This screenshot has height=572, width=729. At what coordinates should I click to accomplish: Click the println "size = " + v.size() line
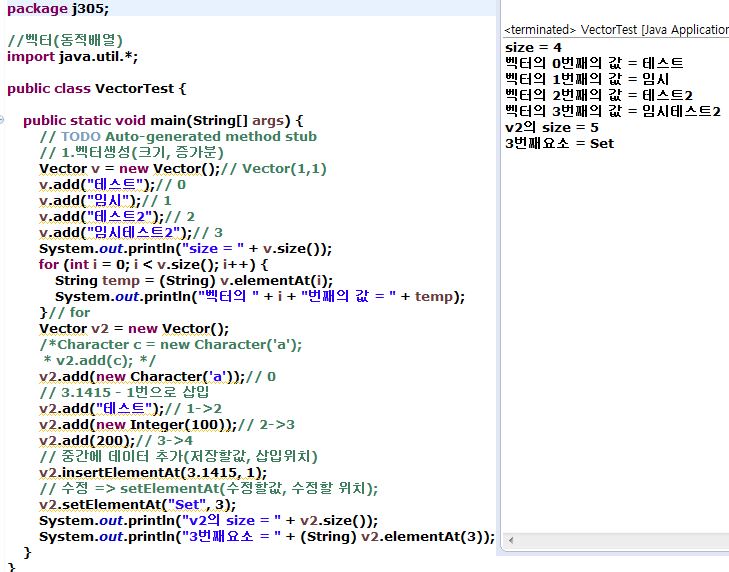[186, 248]
